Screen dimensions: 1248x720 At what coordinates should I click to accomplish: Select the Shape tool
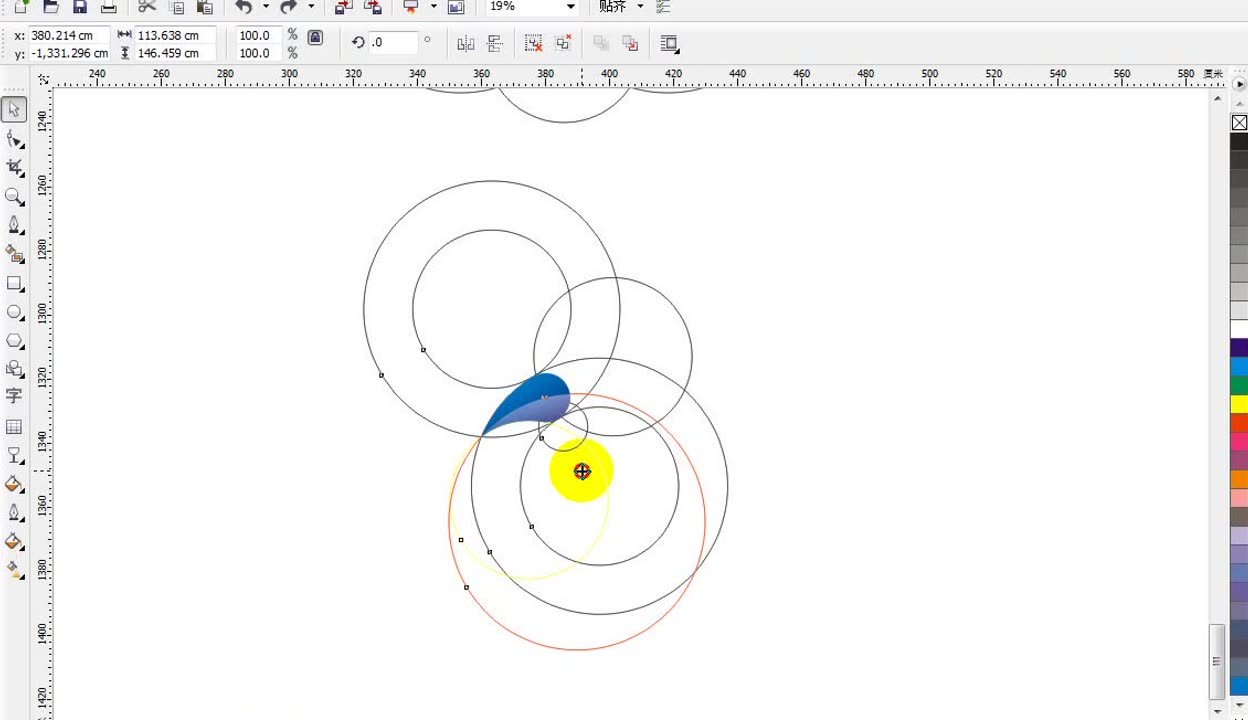pos(14,138)
